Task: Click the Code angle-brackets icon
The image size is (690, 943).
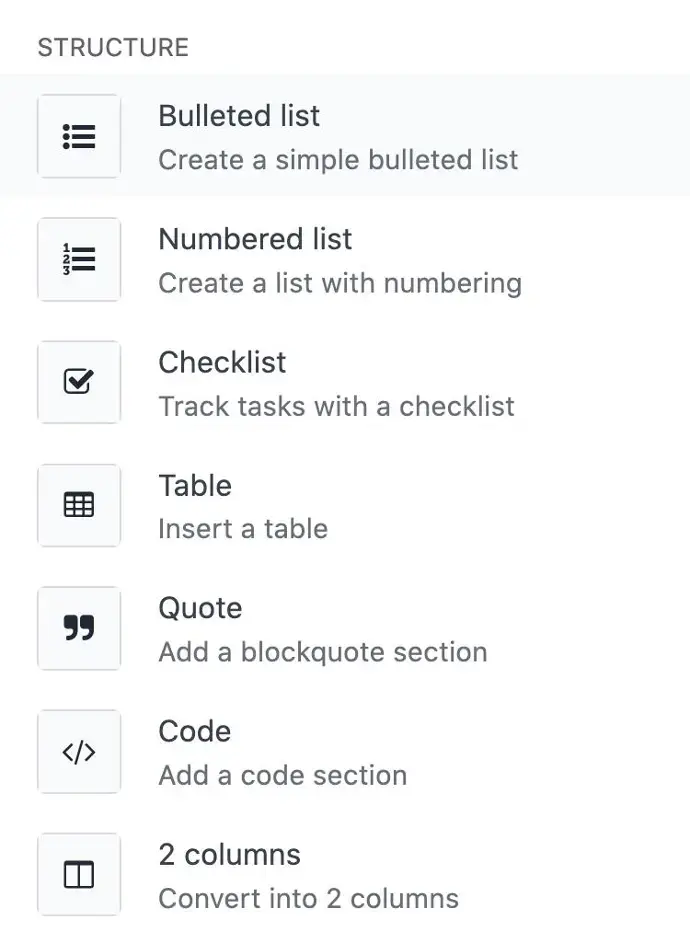Action: (79, 751)
